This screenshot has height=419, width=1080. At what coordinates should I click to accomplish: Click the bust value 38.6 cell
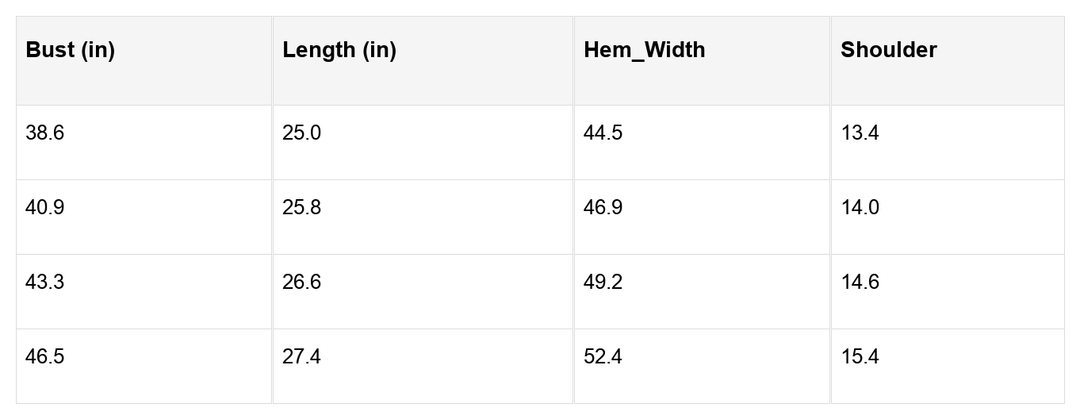pos(45,133)
